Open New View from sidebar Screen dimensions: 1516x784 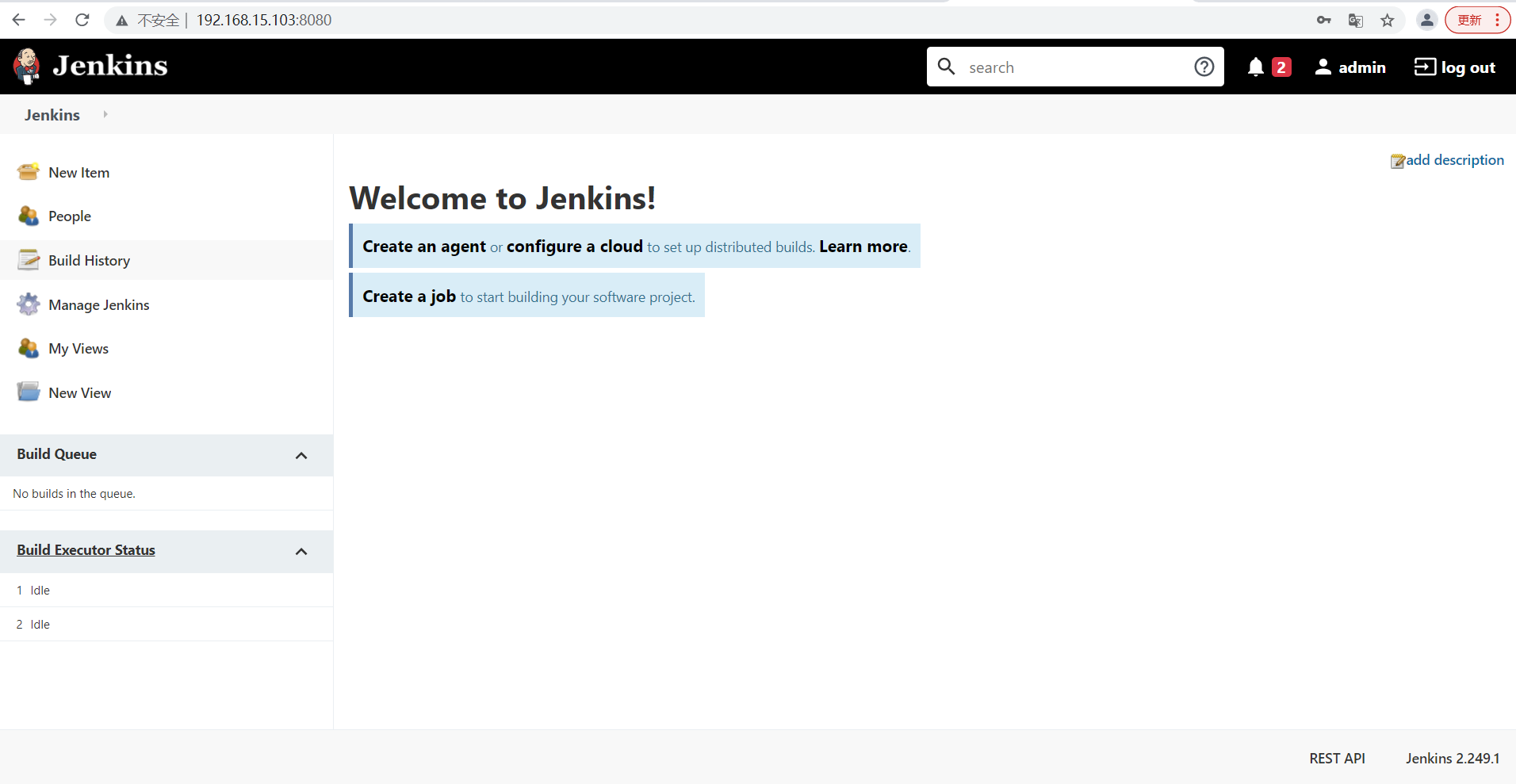tap(79, 392)
